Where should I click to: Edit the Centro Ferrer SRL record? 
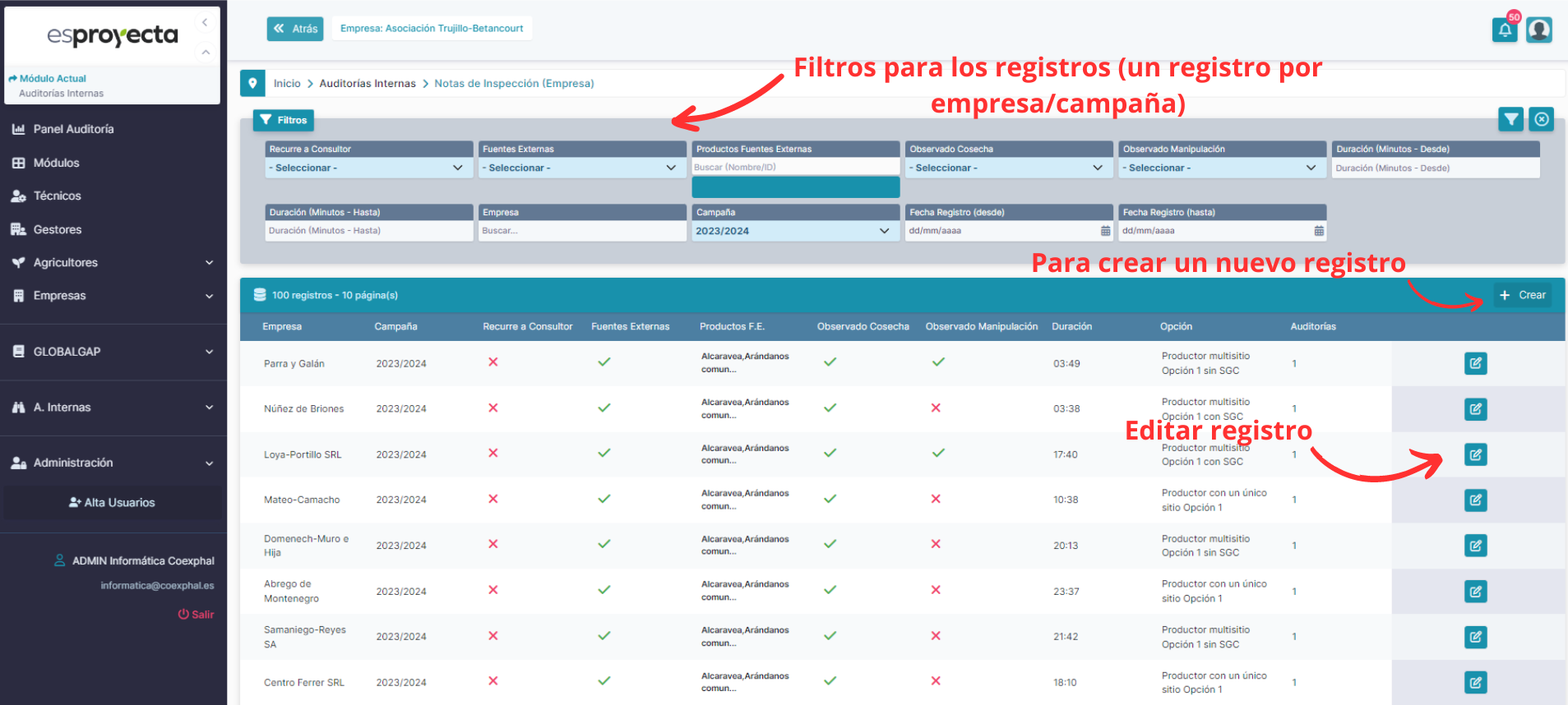point(1476,683)
